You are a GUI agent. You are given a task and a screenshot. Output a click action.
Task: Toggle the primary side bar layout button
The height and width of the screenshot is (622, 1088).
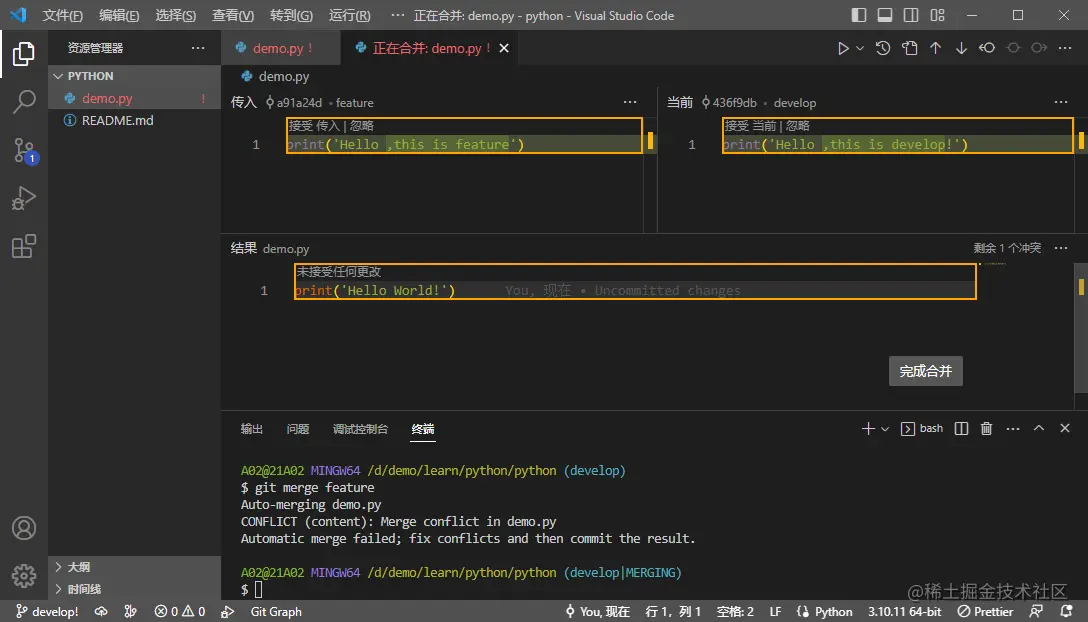[858, 15]
